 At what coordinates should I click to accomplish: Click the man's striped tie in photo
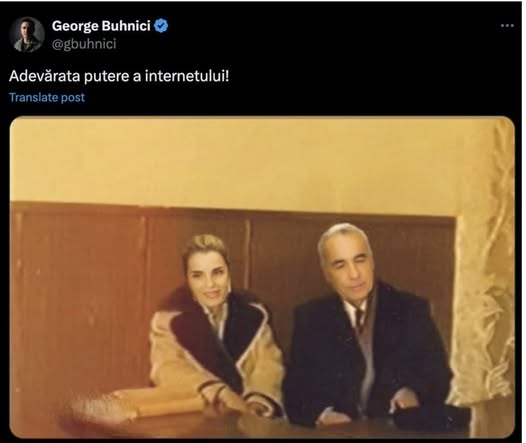click(359, 320)
